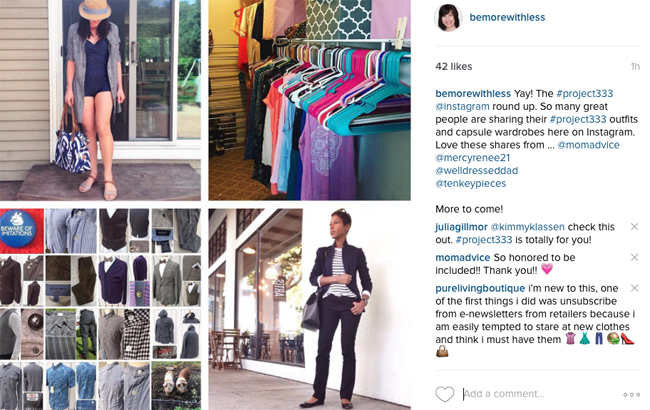The width and height of the screenshot is (650, 410).
Task: Click the @instagram mention in caption
Action: coord(462,107)
